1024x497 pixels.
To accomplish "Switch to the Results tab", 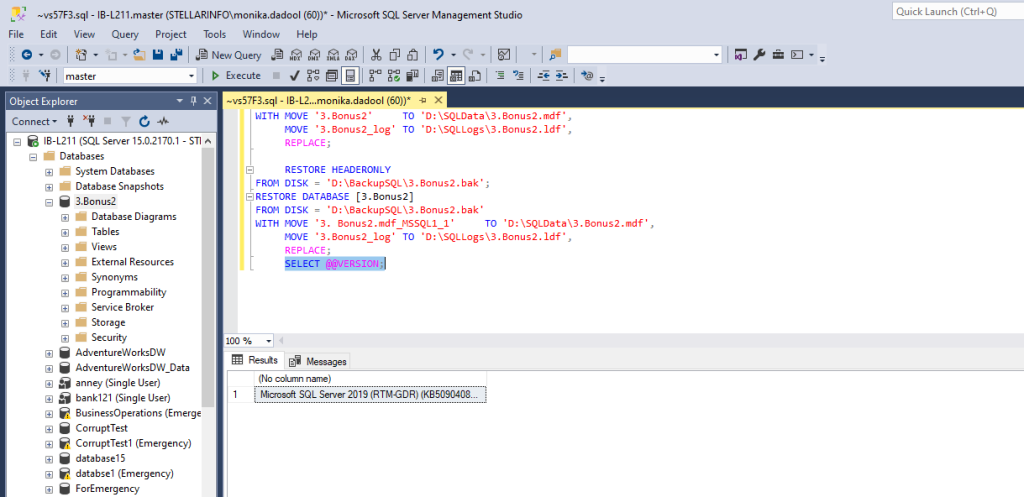I will coord(255,361).
